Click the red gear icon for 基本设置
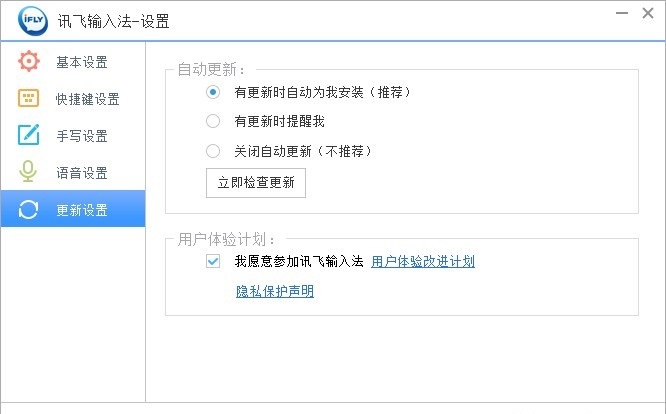The image size is (666, 414). [x=29, y=62]
